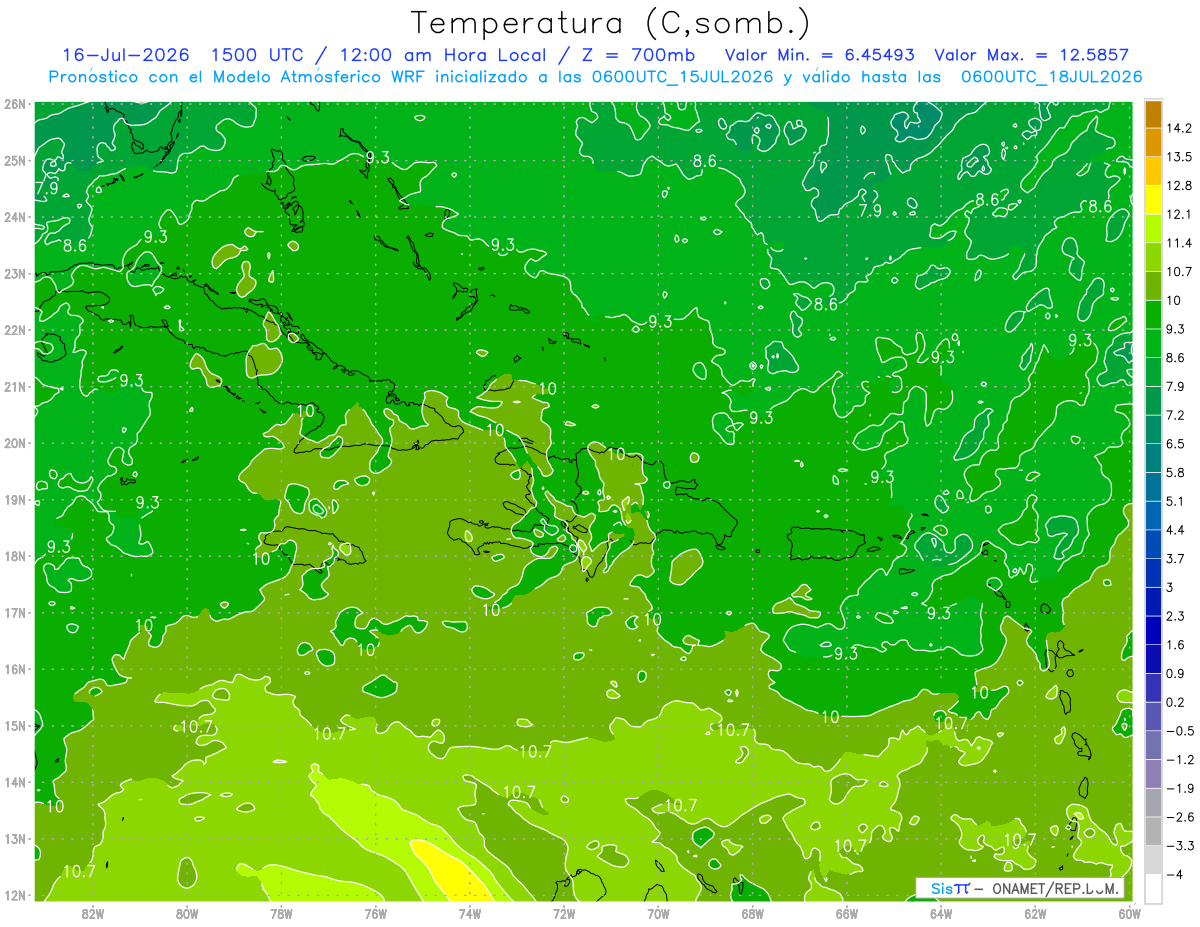The image size is (1200, 927).
Task: Click colorbar label '12.8'
Action: (x=1179, y=186)
